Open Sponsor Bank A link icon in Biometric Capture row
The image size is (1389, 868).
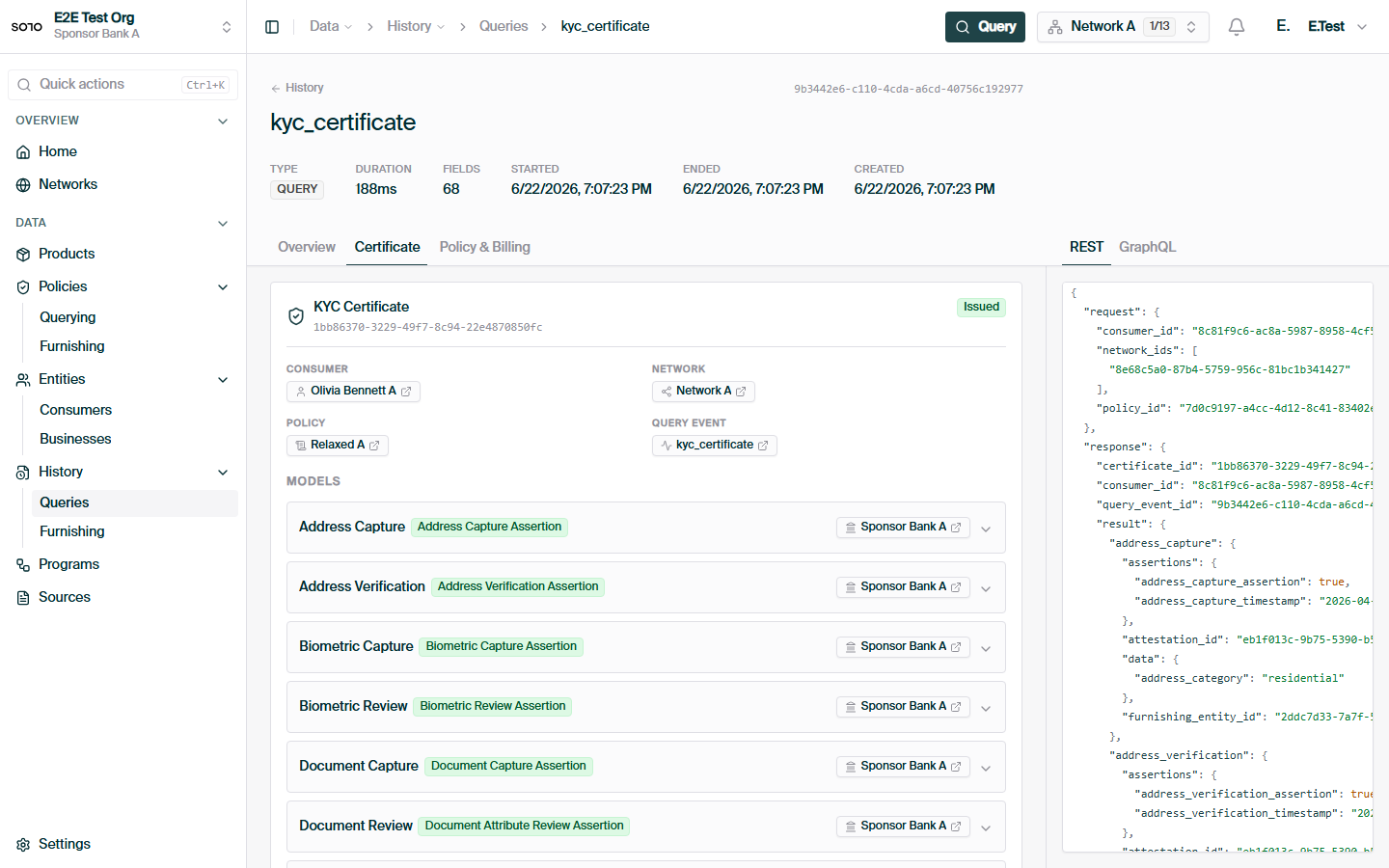tap(956, 647)
